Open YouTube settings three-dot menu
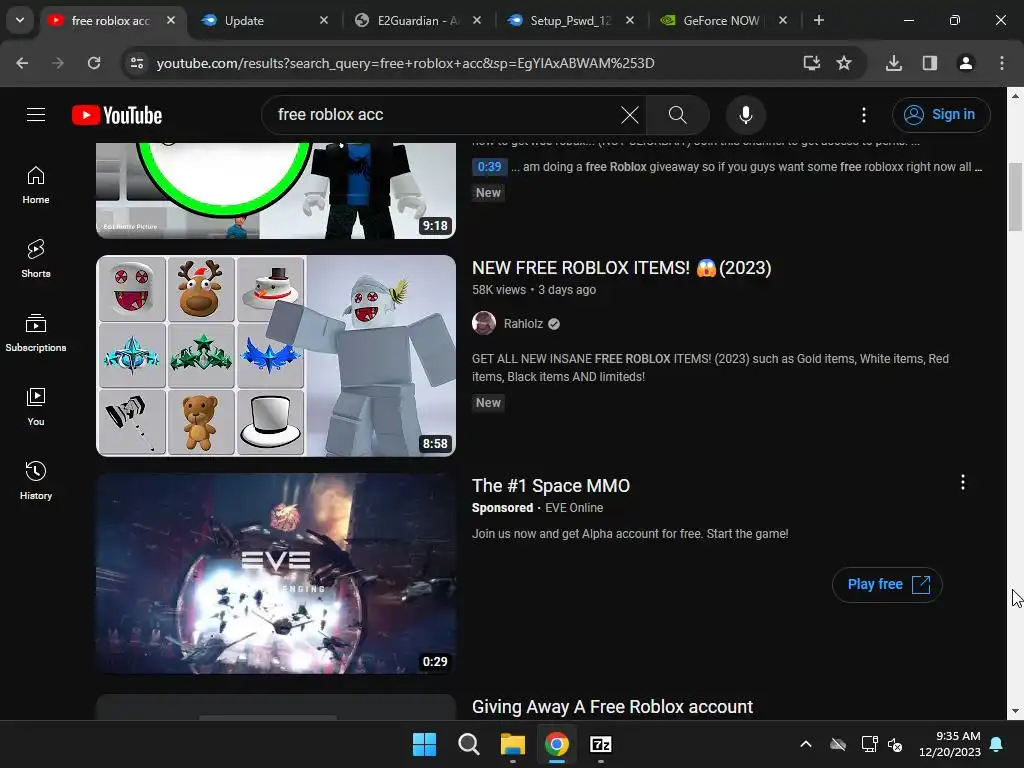 [x=863, y=115]
